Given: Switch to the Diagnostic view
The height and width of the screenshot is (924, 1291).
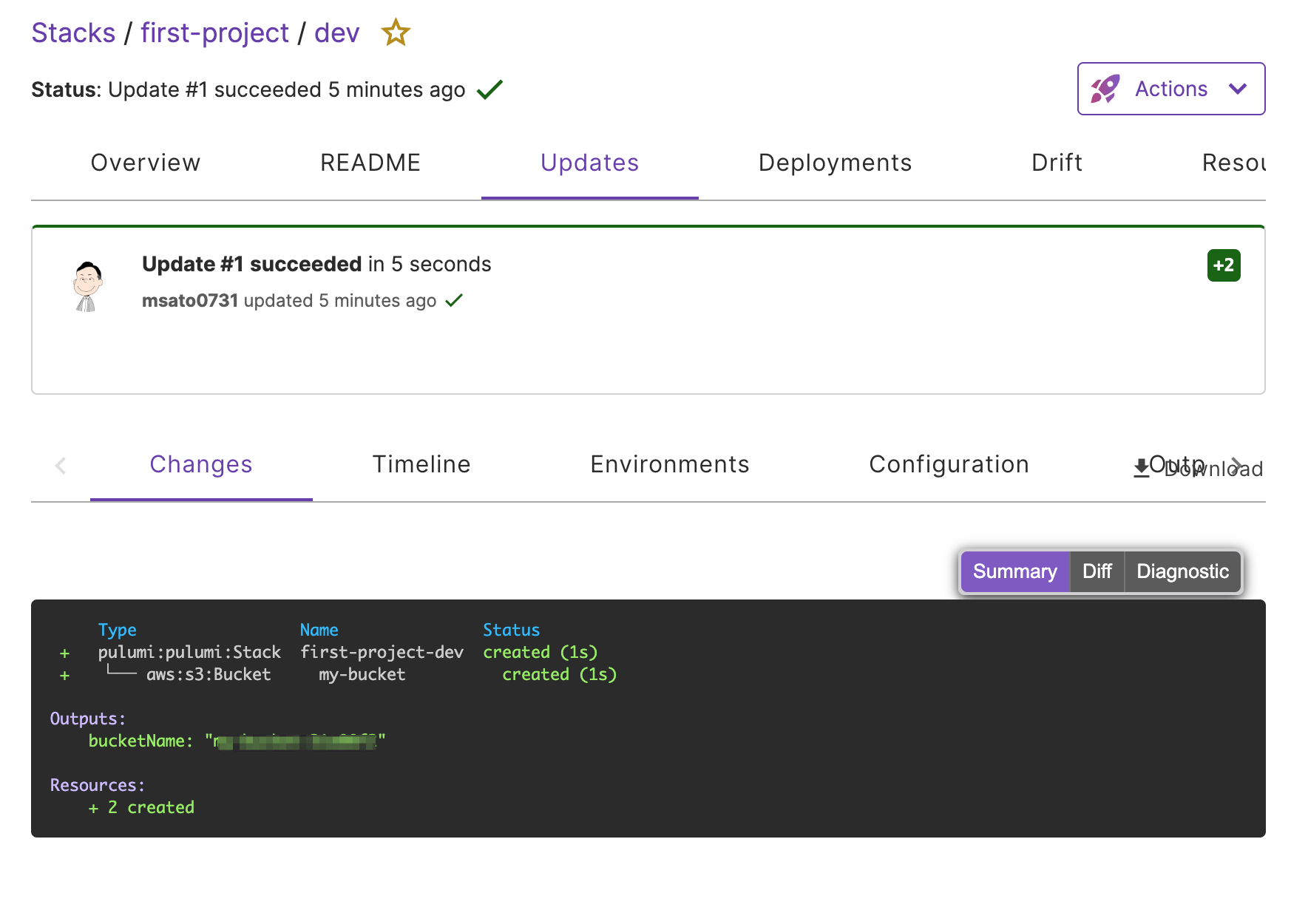Looking at the screenshot, I should tap(1183, 571).
